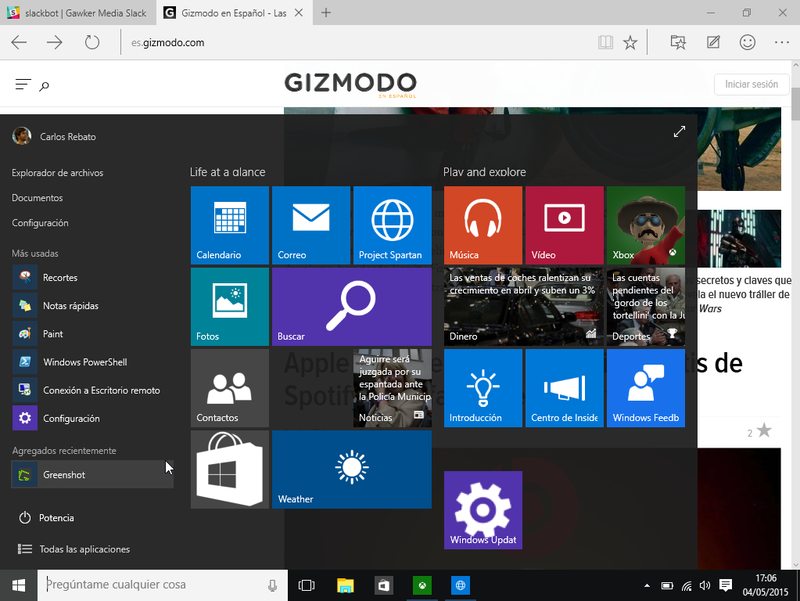This screenshot has width=800, height=601.
Task: Open the Vídeo tile
Action: [x=564, y=225]
